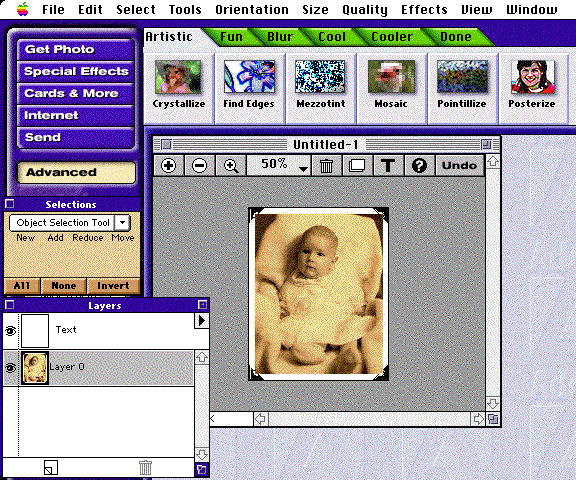Select the Layer 0 thumbnail
The height and width of the screenshot is (480, 576).
click(x=35, y=368)
